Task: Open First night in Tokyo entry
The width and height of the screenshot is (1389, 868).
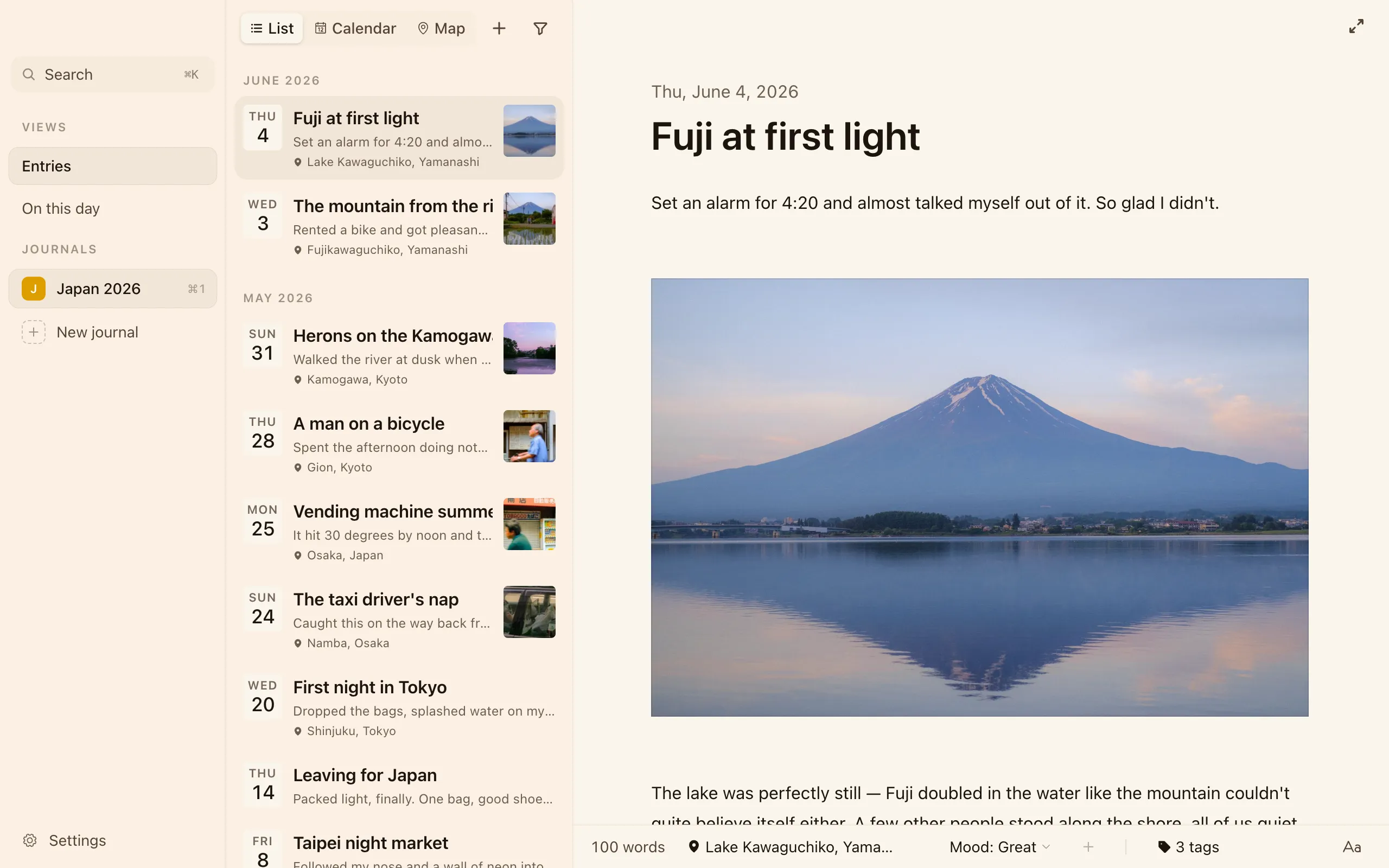Action: click(x=399, y=707)
